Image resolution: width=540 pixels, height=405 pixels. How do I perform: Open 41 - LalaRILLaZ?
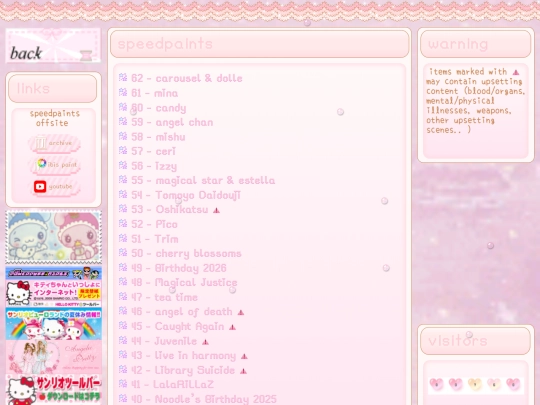coord(173,384)
